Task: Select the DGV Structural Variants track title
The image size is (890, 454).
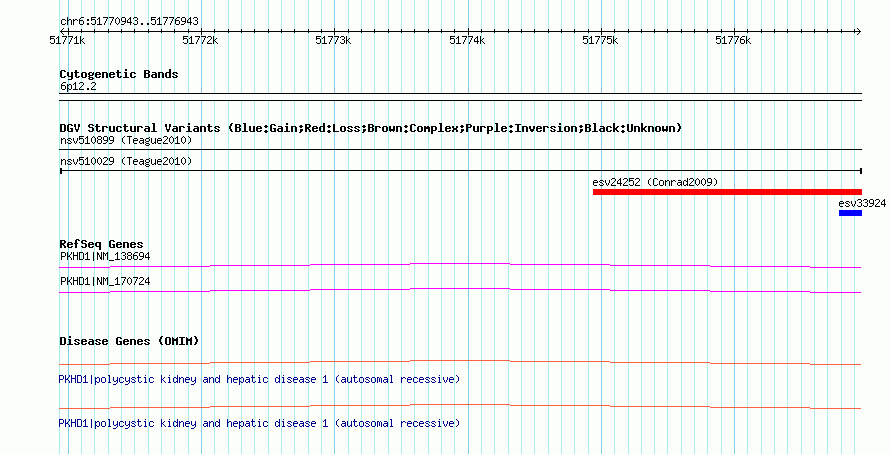Action: tap(371, 128)
